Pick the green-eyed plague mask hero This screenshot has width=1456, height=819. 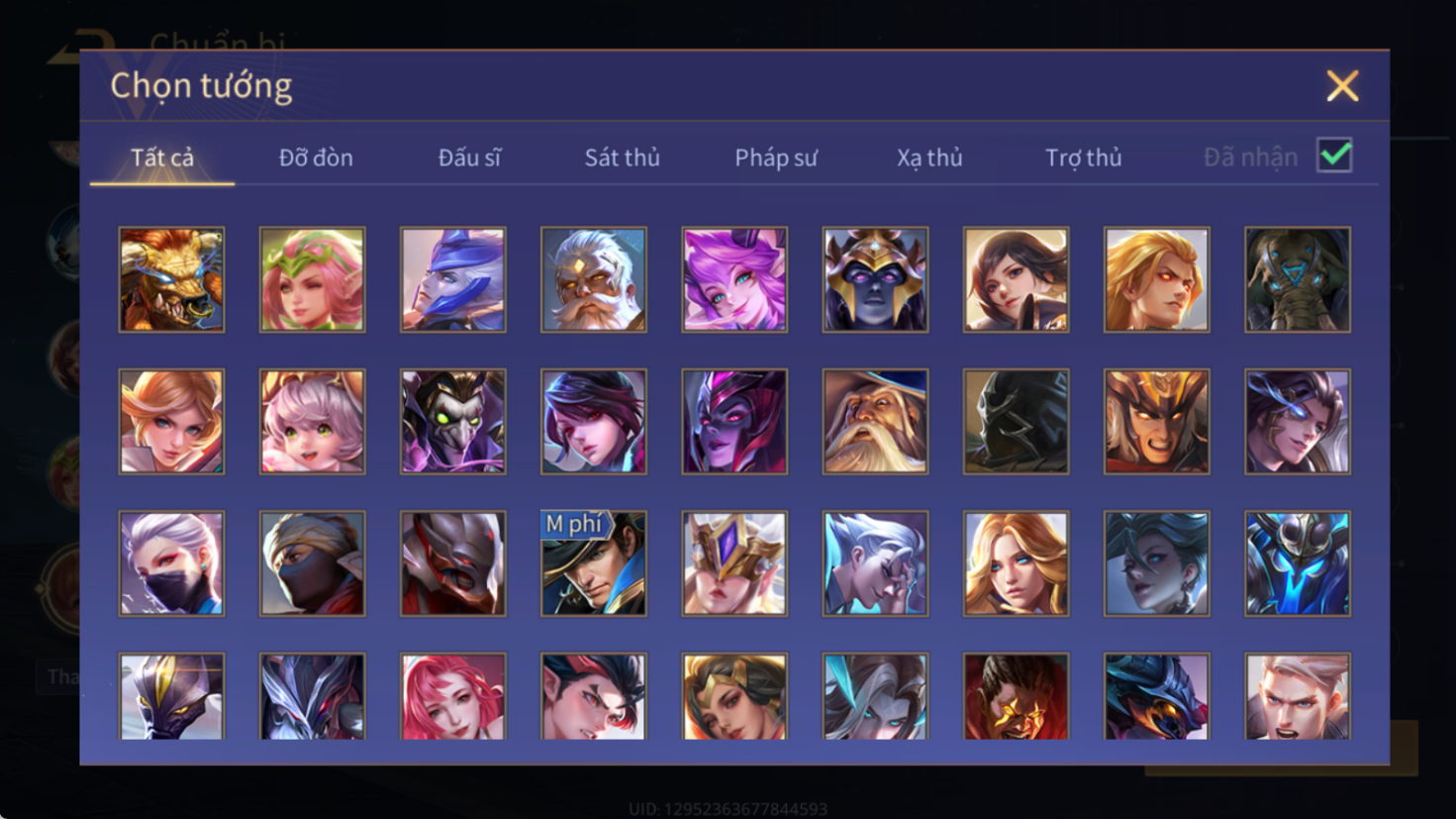tap(453, 422)
